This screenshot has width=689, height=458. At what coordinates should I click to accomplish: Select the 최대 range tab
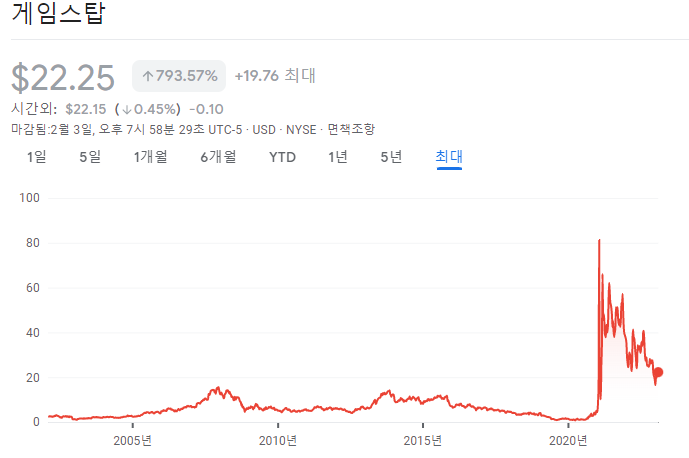point(449,157)
